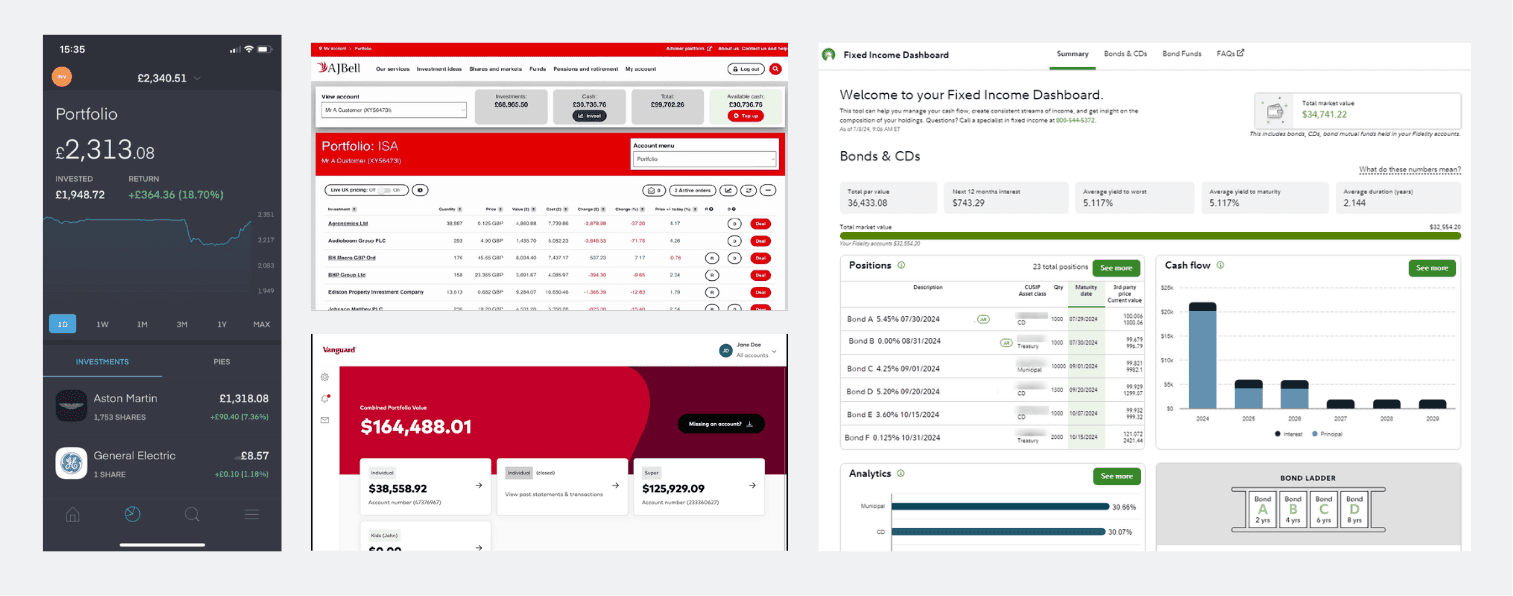Click the Log out button in AJ Bell

pos(746,69)
